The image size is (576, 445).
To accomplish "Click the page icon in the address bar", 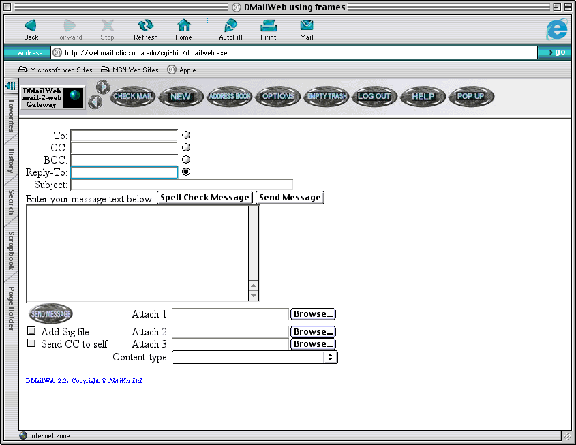I will [x=57, y=53].
